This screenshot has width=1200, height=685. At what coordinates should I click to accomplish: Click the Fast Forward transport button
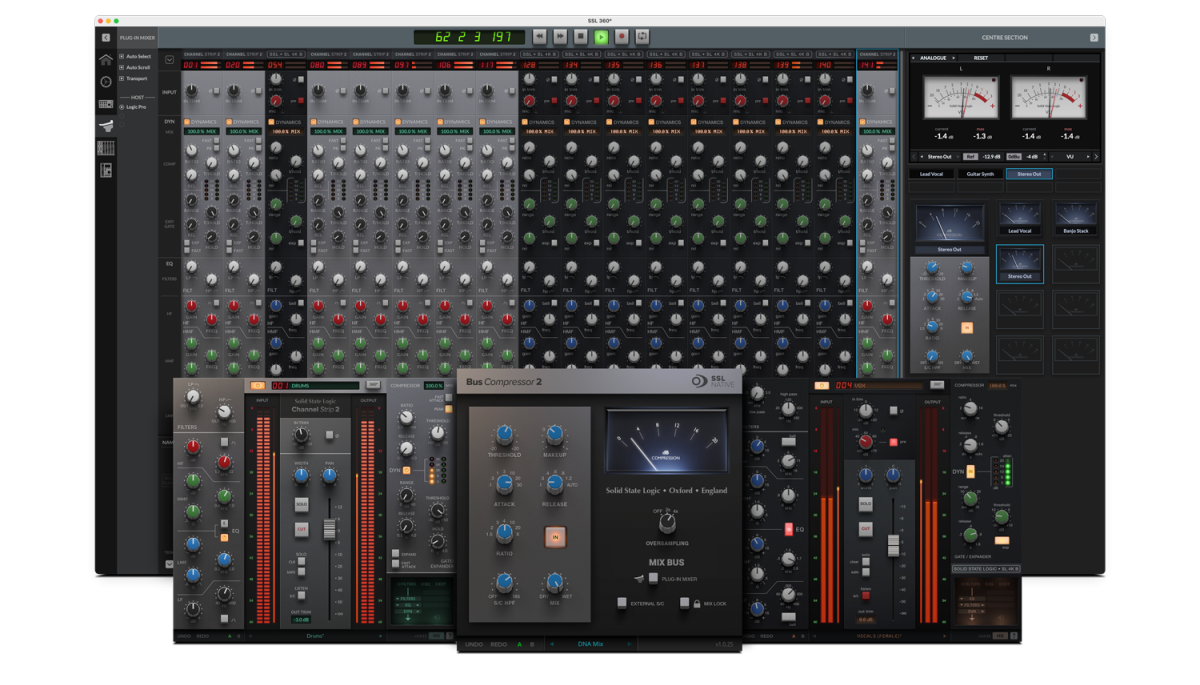click(x=560, y=37)
